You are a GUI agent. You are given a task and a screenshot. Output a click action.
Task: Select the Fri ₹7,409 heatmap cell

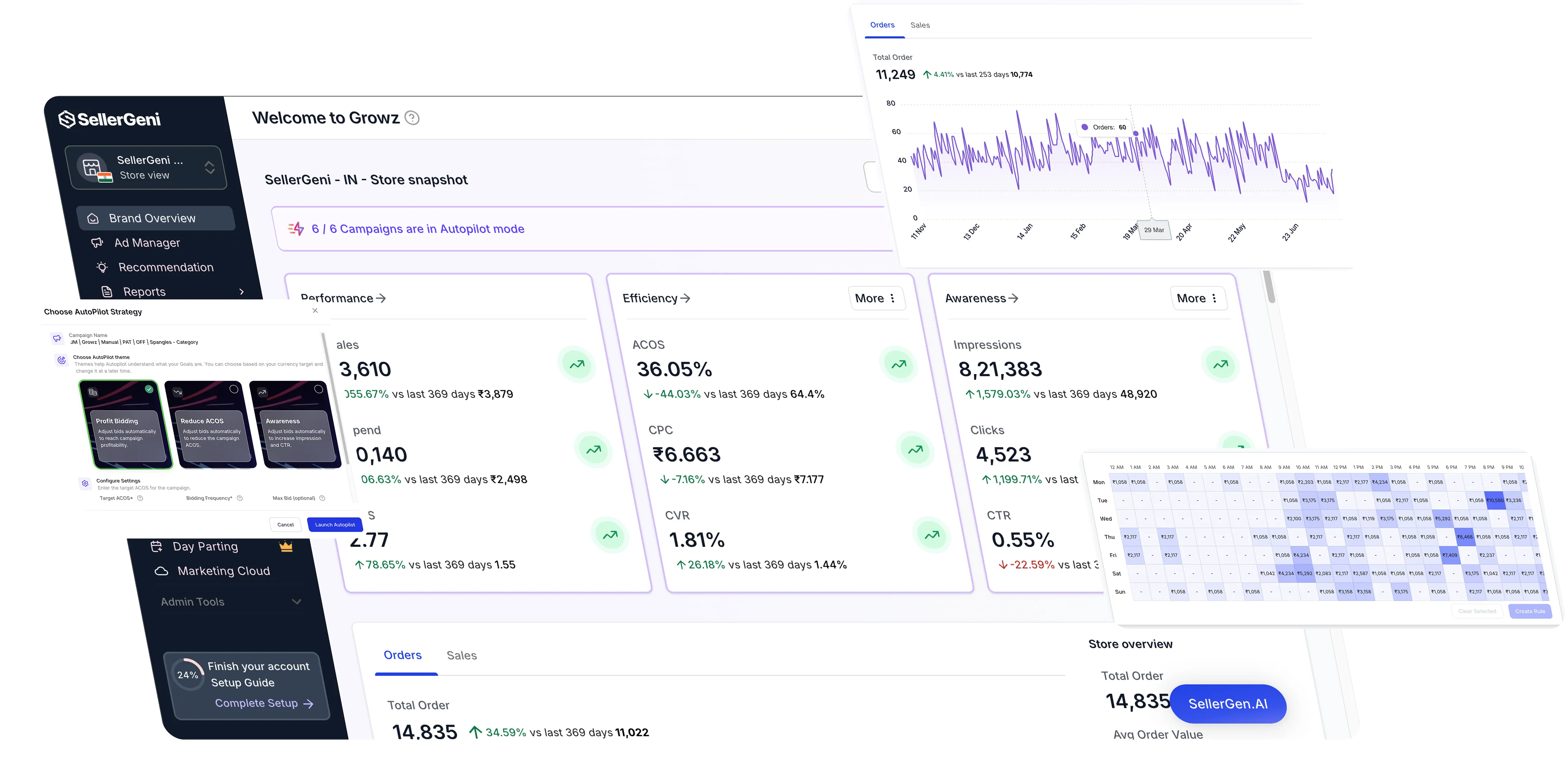click(x=1450, y=555)
